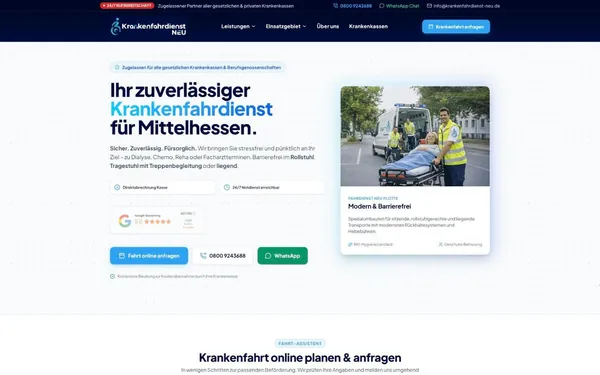The height and width of the screenshot is (375, 600).
Task: Click the Google G logo in rating card
Action: point(125,221)
